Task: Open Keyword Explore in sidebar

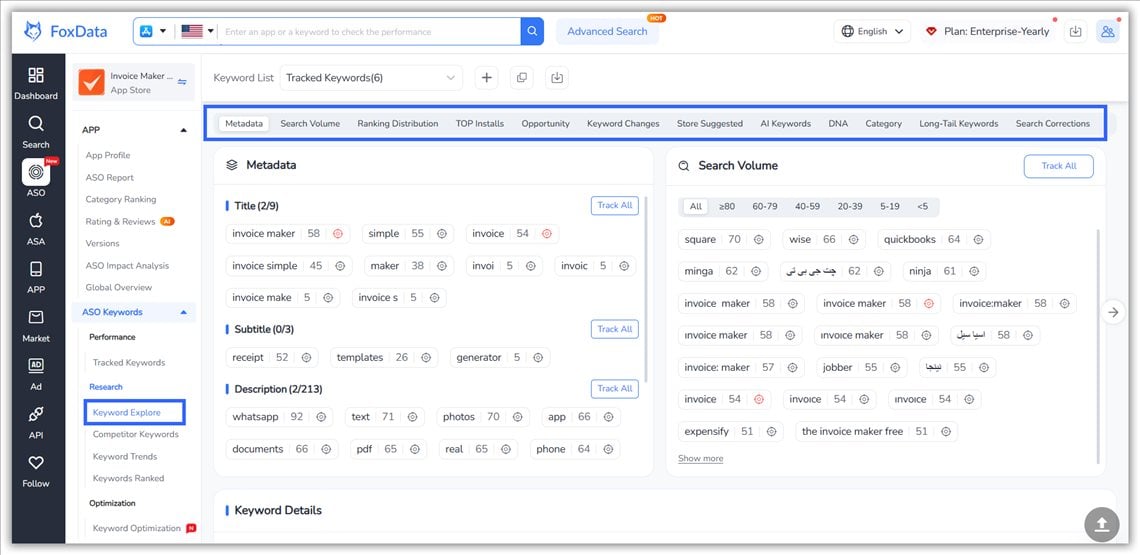Action: click(127, 412)
